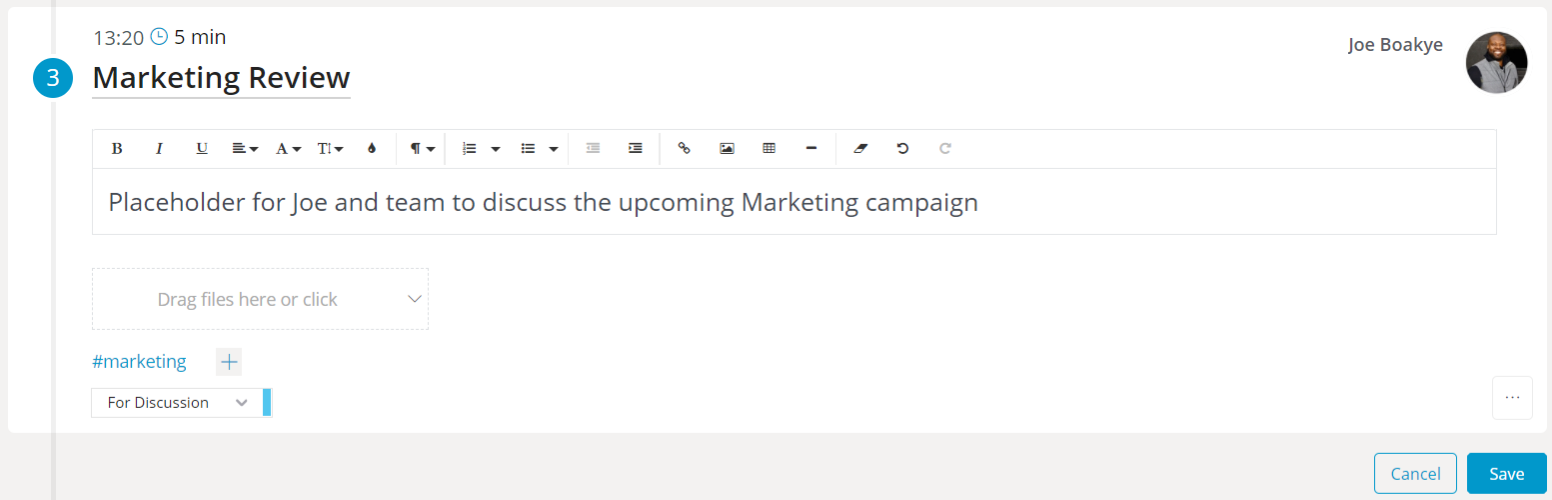Open the For Discussion status dropdown

coord(180,402)
